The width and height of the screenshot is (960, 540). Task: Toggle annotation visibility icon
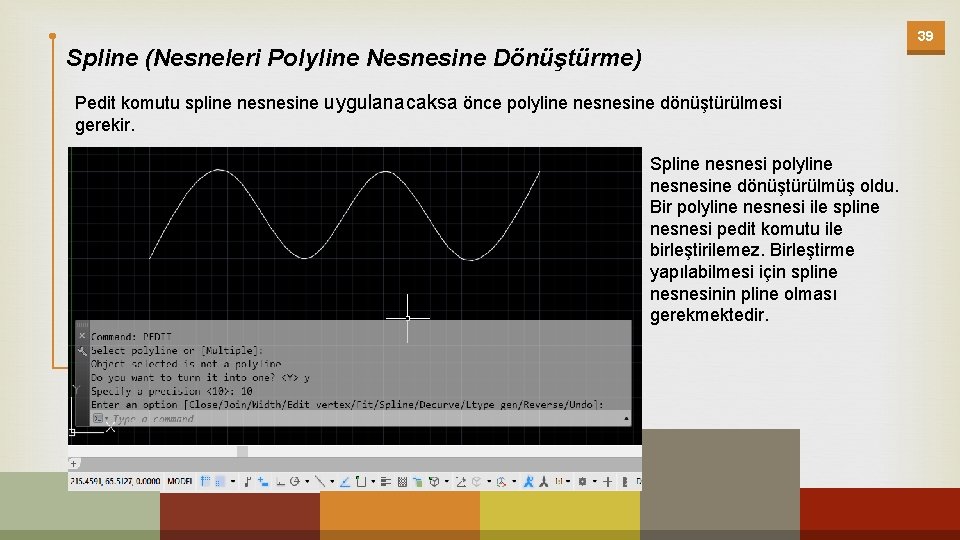tap(528, 482)
